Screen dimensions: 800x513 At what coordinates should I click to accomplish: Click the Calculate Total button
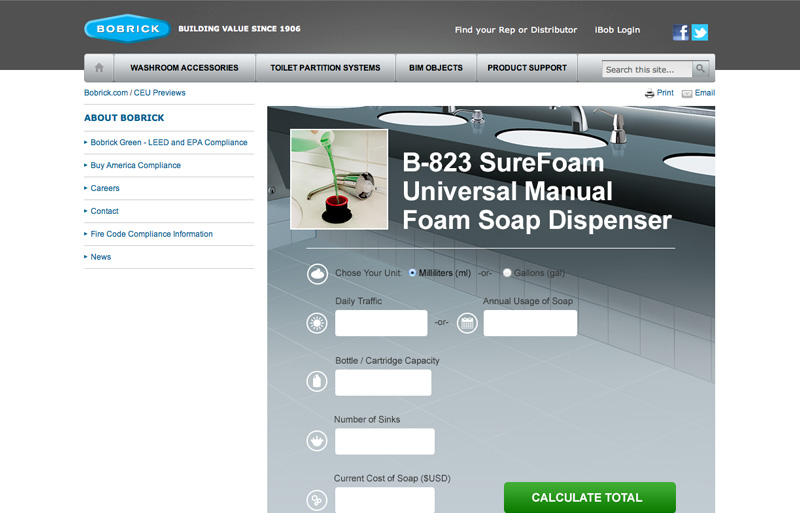(589, 497)
